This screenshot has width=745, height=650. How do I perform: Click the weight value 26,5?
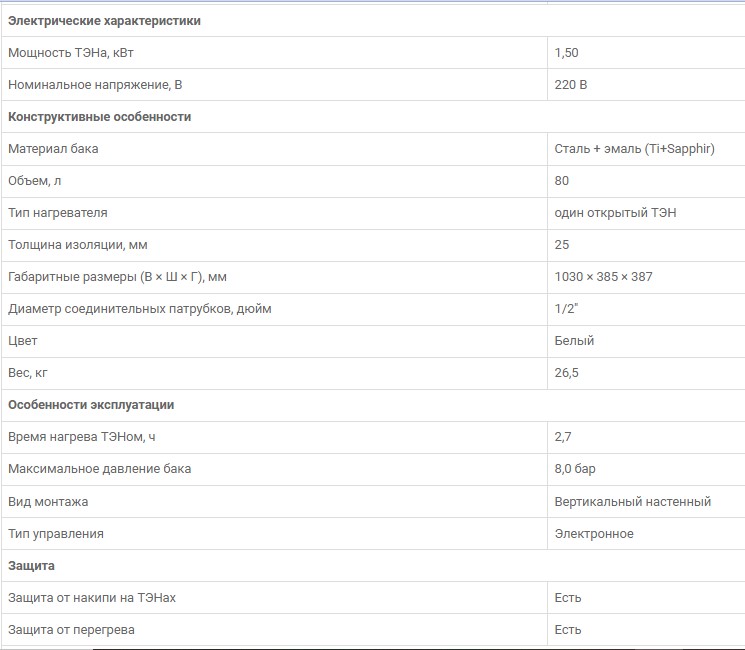567,373
